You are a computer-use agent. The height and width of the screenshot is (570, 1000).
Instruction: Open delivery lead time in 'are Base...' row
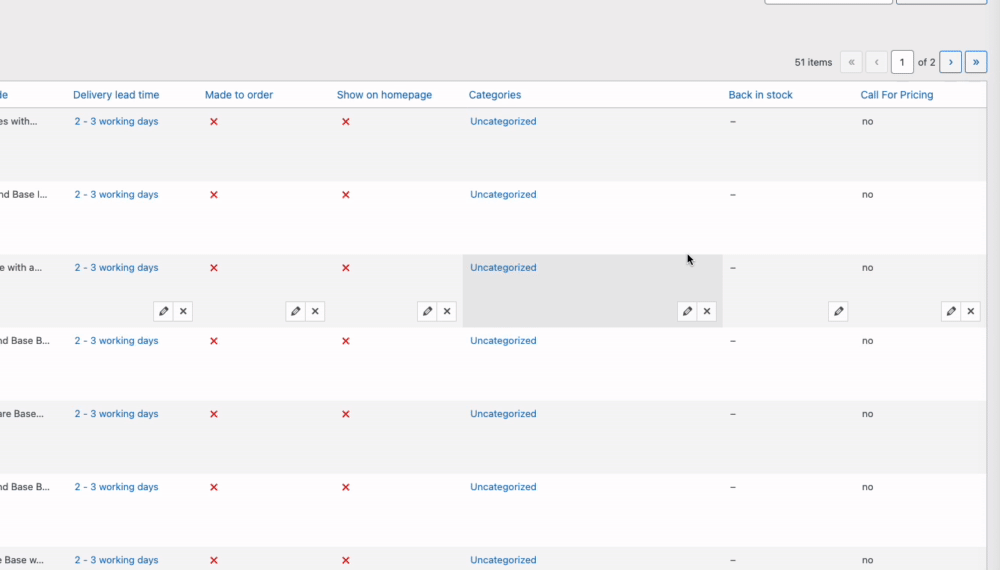coord(116,414)
